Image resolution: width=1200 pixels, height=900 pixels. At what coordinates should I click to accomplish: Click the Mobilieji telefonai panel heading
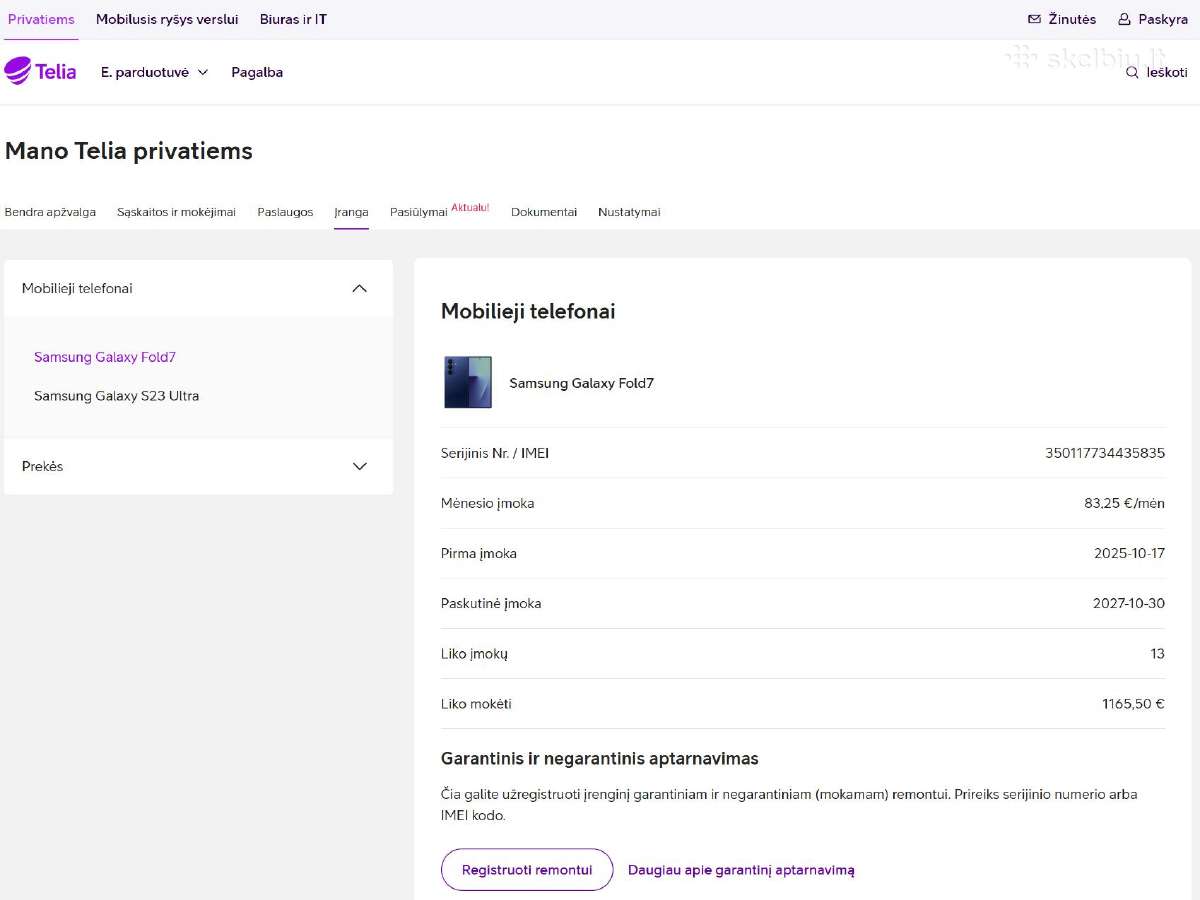coord(528,311)
